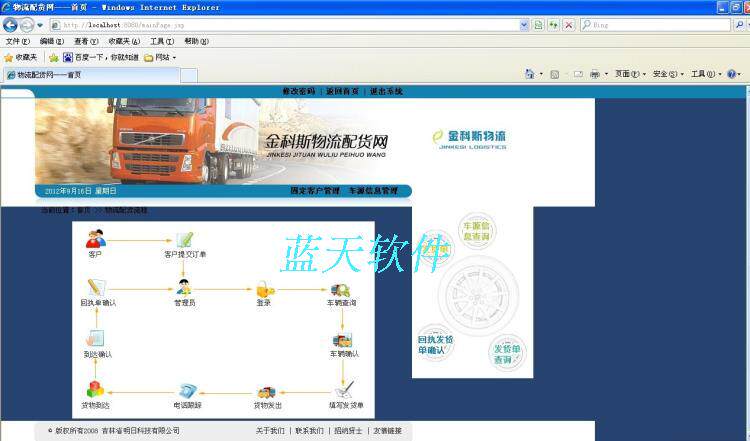Click the 修改密码 change password link
This screenshot has width=750, height=441.
[x=299, y=91]
